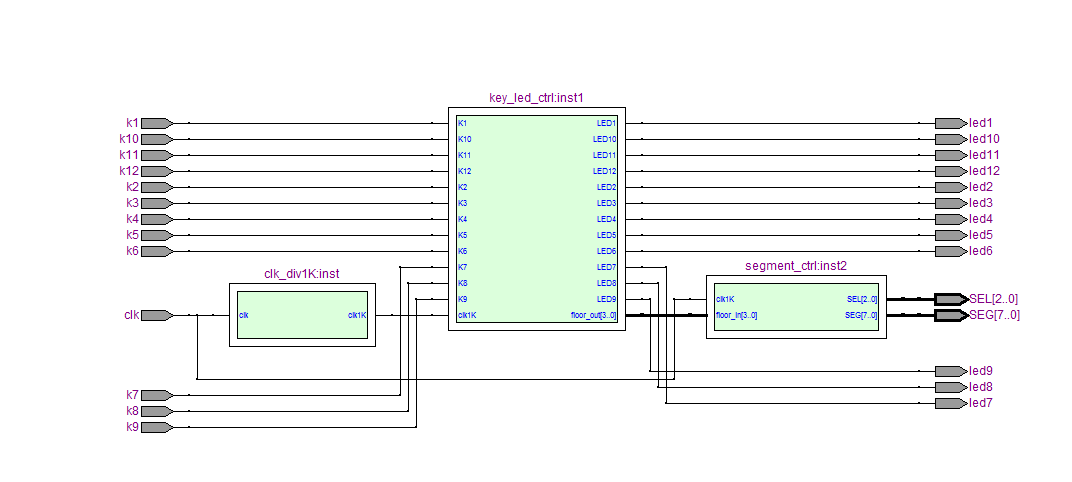Select the led5 output pin symbol
Viewport: 1072px width, 482px height.
coord(951,235)
